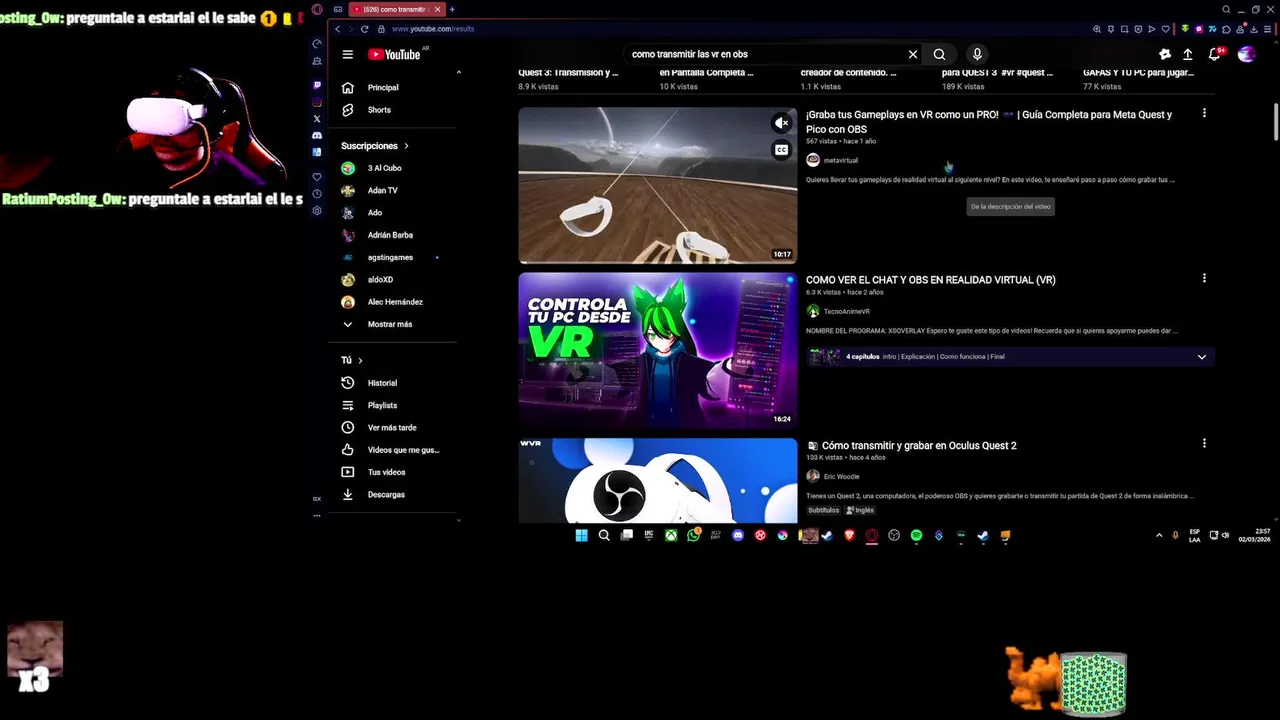Expand the 4 capítulos chapter list
Viewport: 1280px width, 720px height.
(x=1202, y=357)
